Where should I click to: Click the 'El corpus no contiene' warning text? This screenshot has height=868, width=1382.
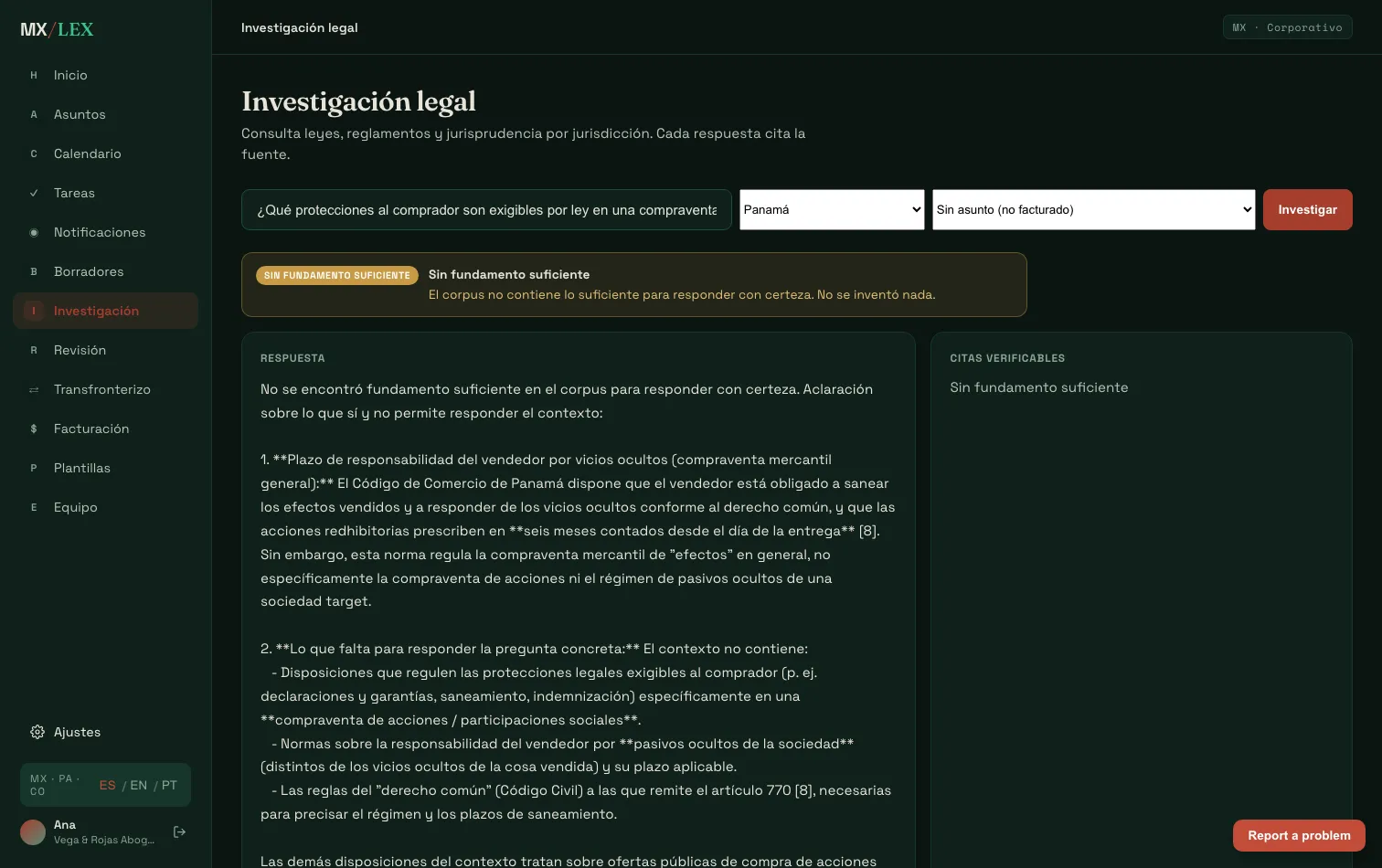click(x=682, y=294)
